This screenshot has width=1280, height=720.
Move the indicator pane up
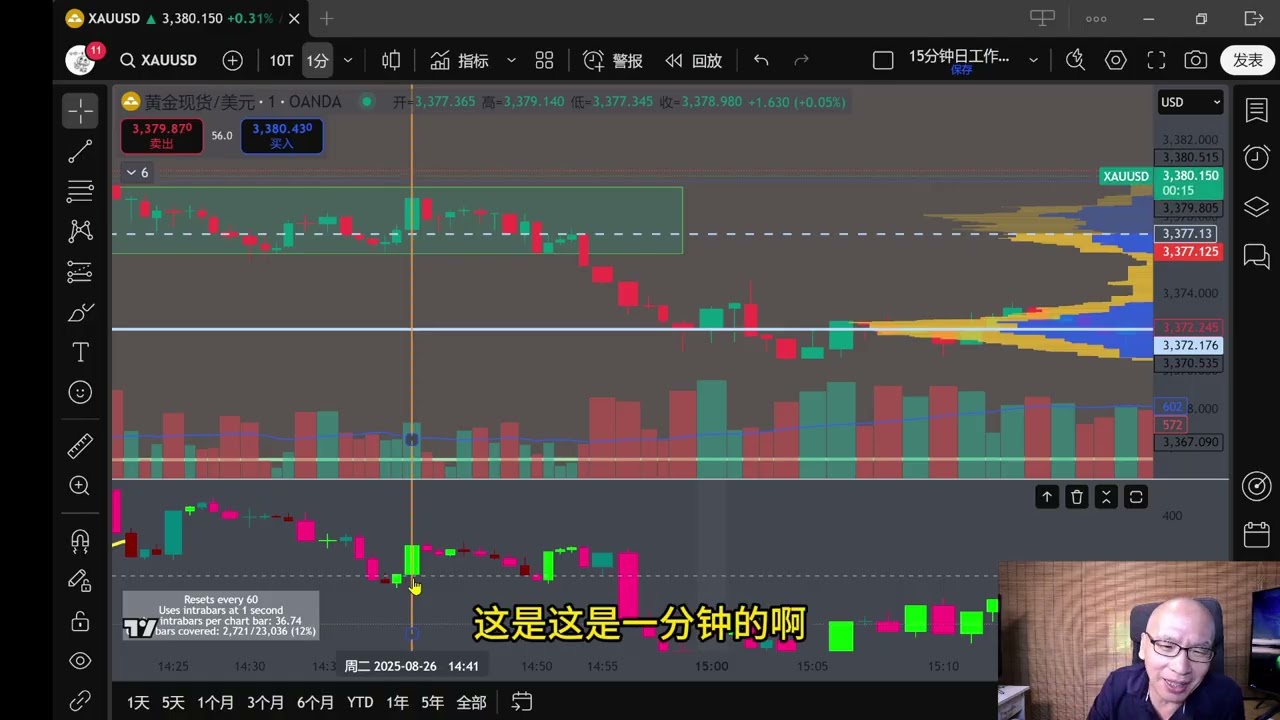[x=1047, y=497]
